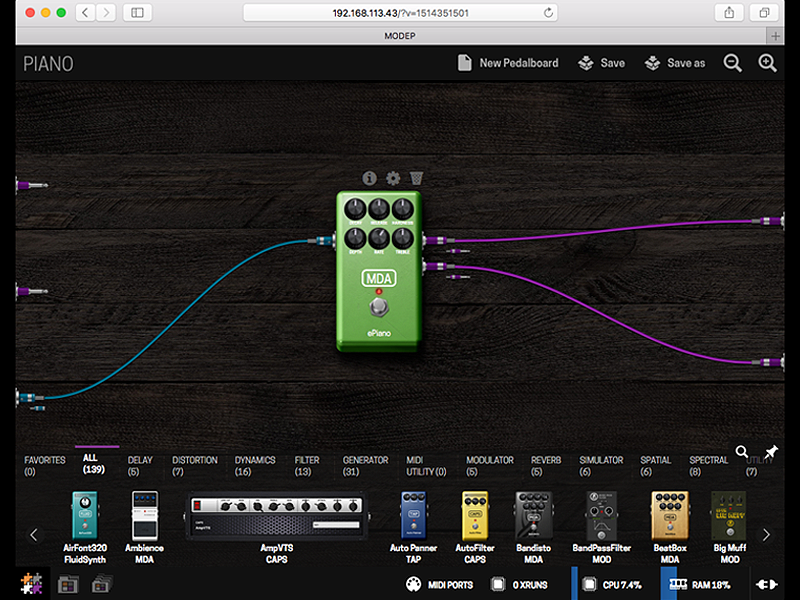The width and height of the screenshot is (800, 600).
Task: Create a New Pedalboard
Action: (508, 63)
